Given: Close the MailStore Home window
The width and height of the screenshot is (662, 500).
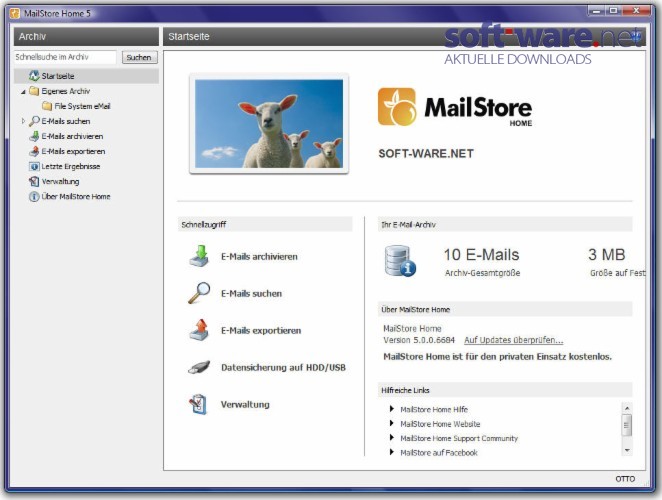Looking at the screenshot, I should [636, 11].
